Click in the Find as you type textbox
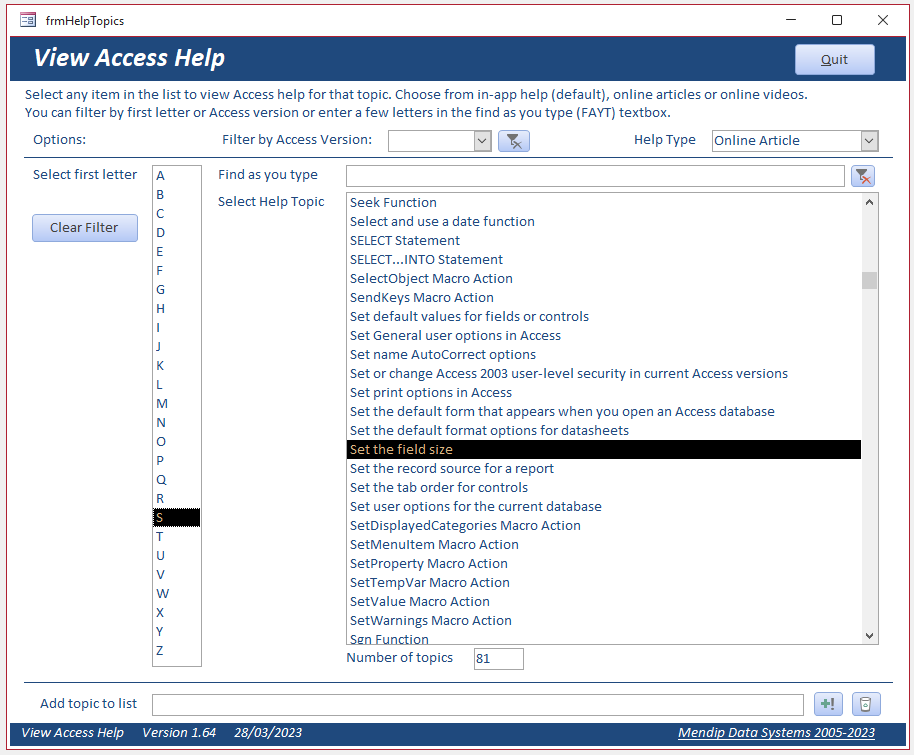The width and height of the screenshot is (914, 755). point(595,175)
